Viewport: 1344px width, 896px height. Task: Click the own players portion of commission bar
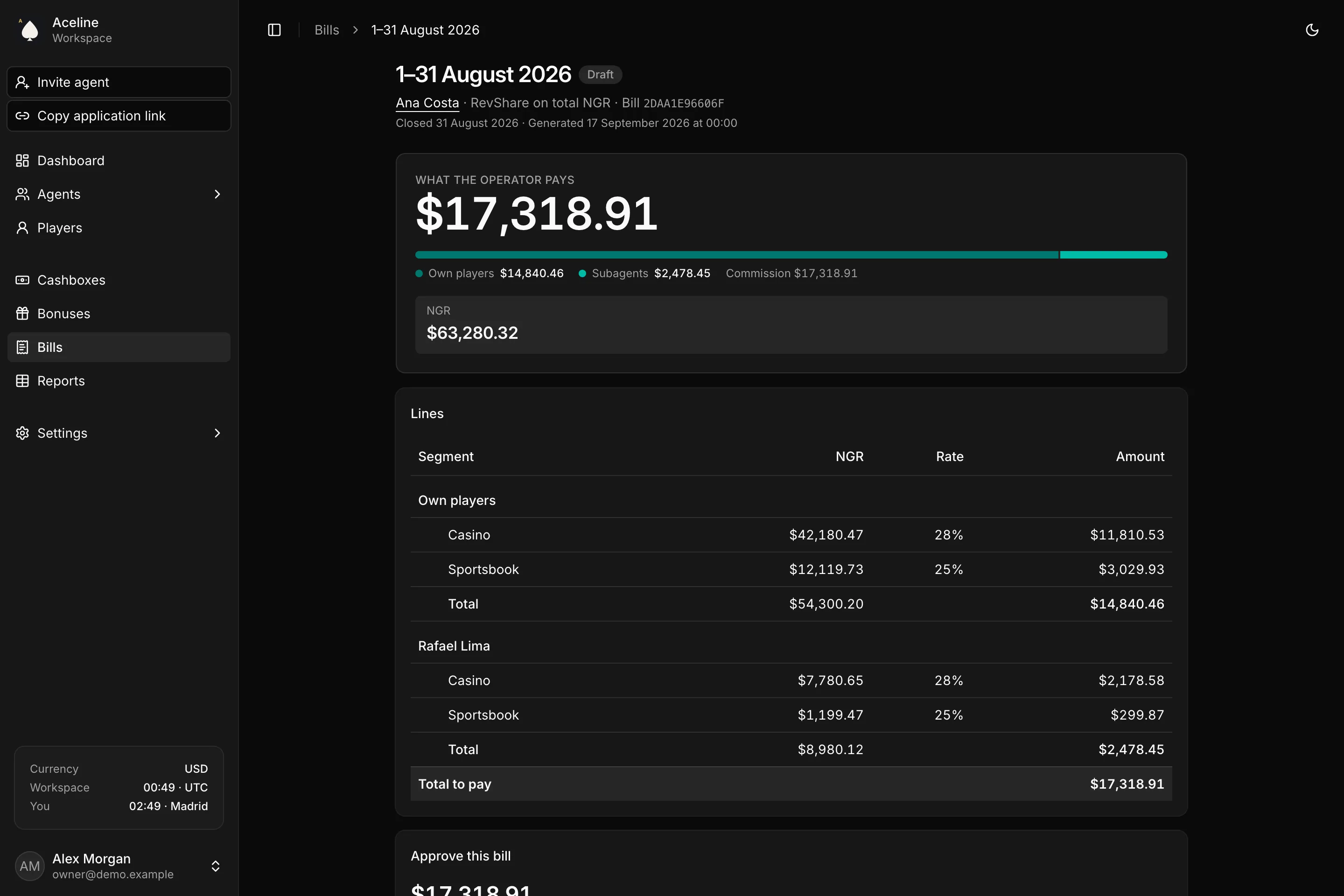[736, 255]
